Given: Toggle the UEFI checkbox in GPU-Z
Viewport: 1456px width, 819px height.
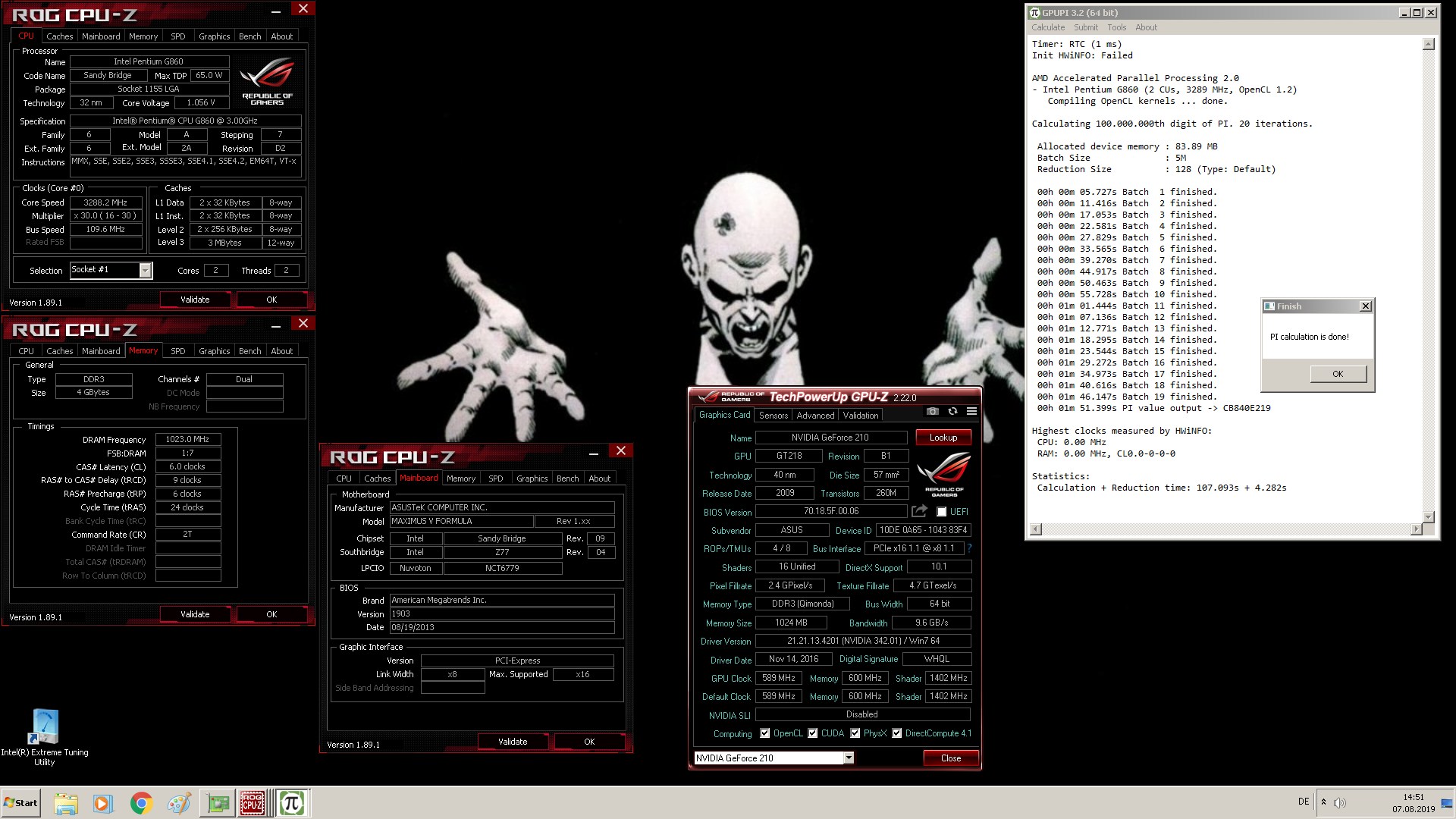Looking at the screenshot, I should pos(941,512).
